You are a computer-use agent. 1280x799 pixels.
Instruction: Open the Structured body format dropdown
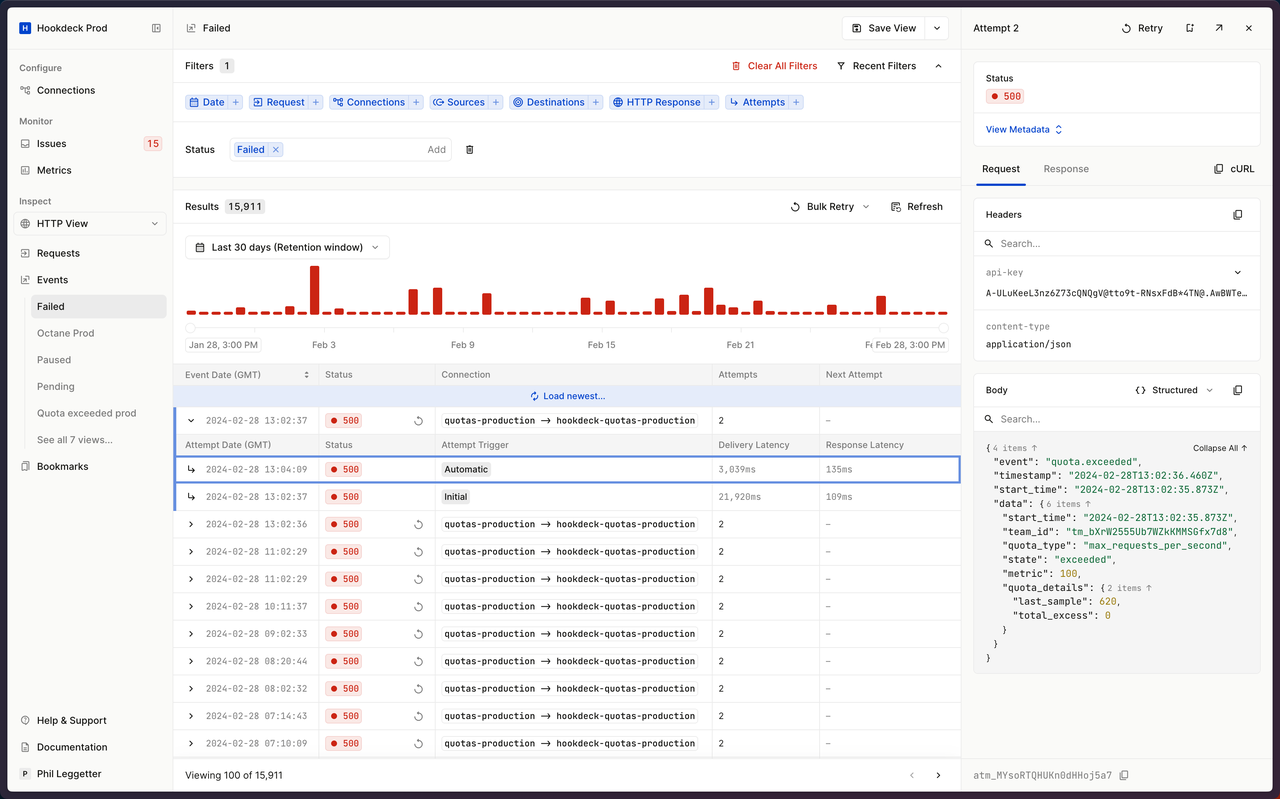1174,390
